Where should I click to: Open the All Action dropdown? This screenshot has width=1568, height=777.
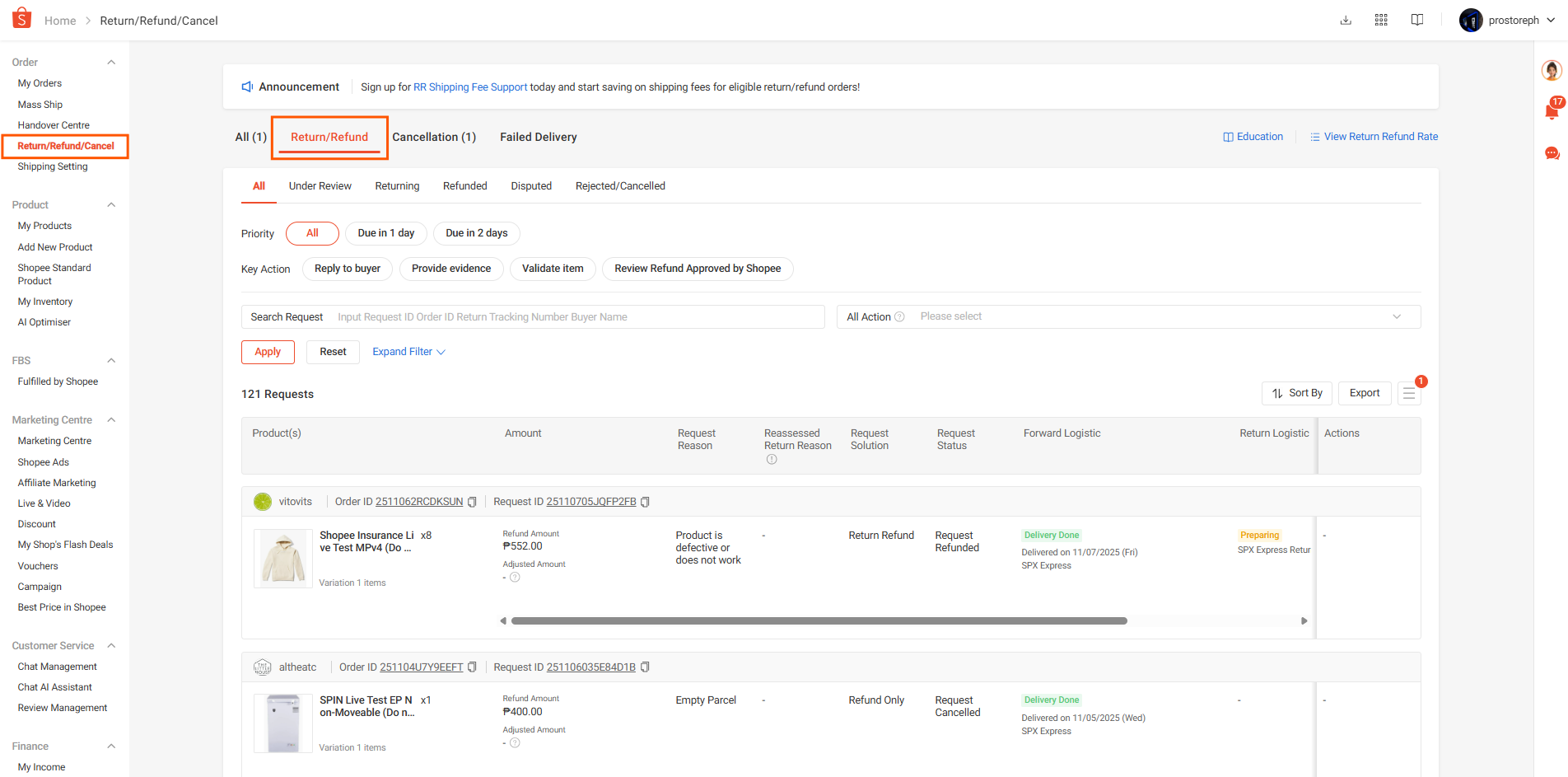(x=1129, y=317)
